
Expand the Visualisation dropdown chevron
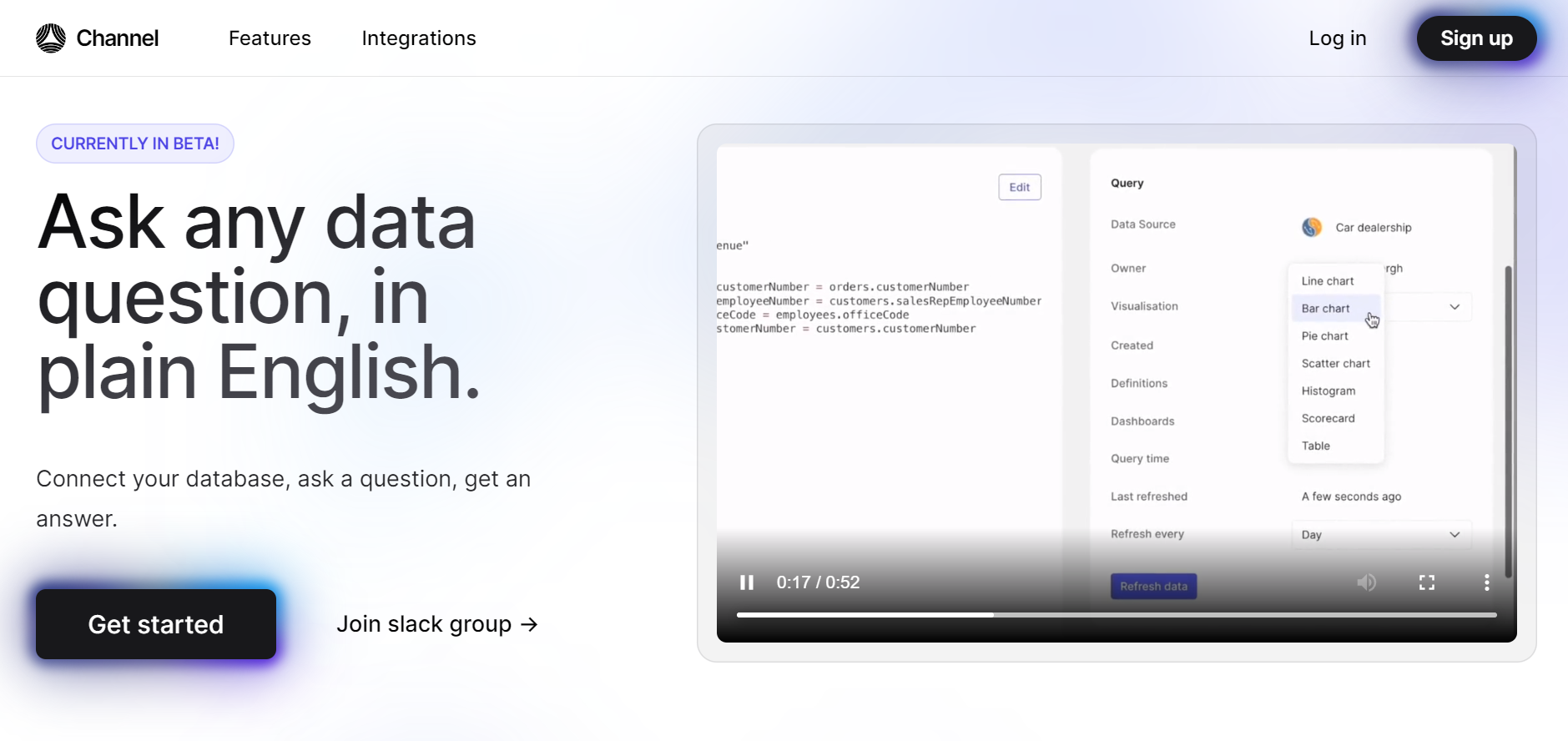coord(1455,307)
